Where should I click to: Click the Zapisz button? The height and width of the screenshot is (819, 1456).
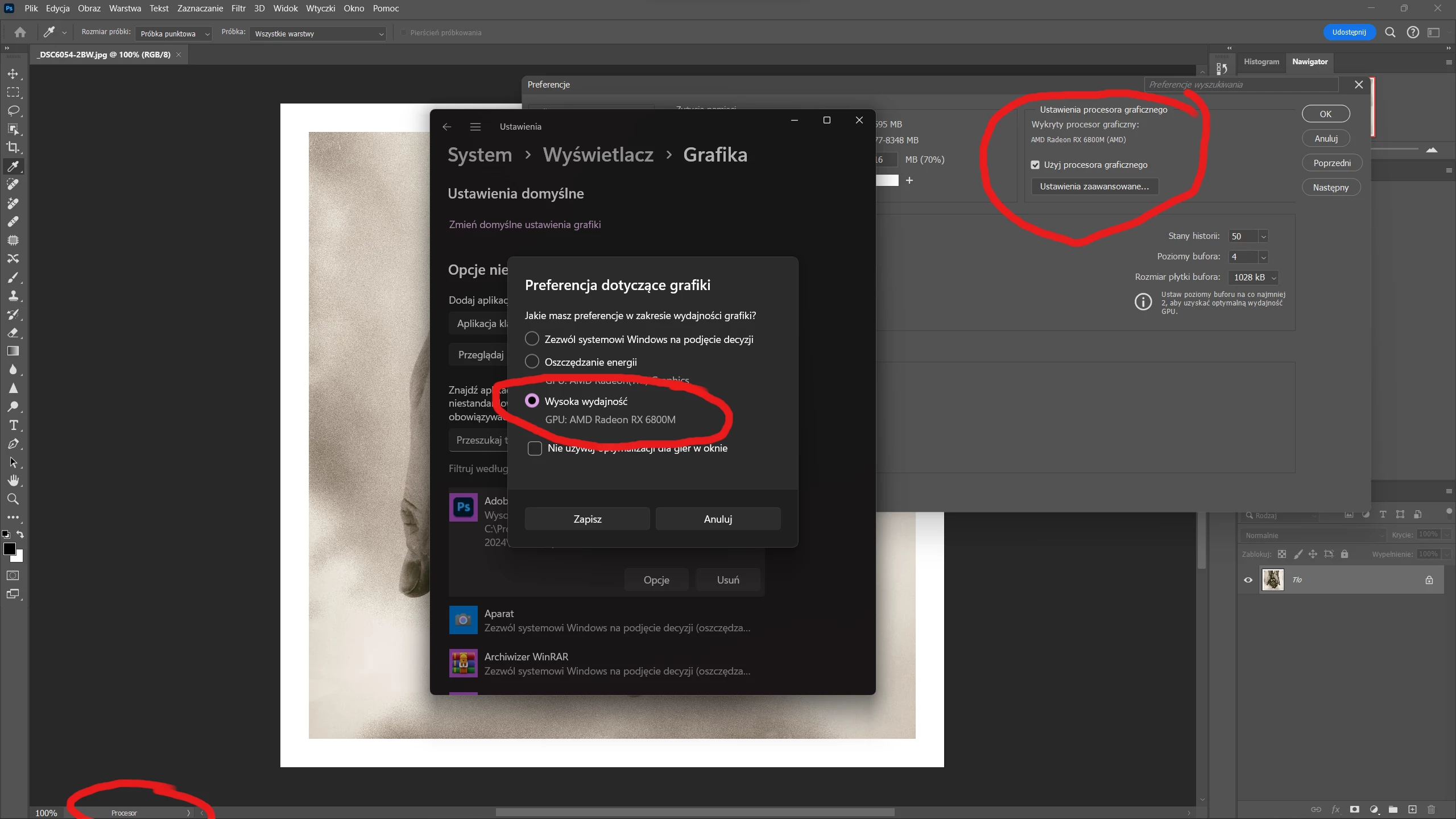pyautogui.click(x=587, y=519)
